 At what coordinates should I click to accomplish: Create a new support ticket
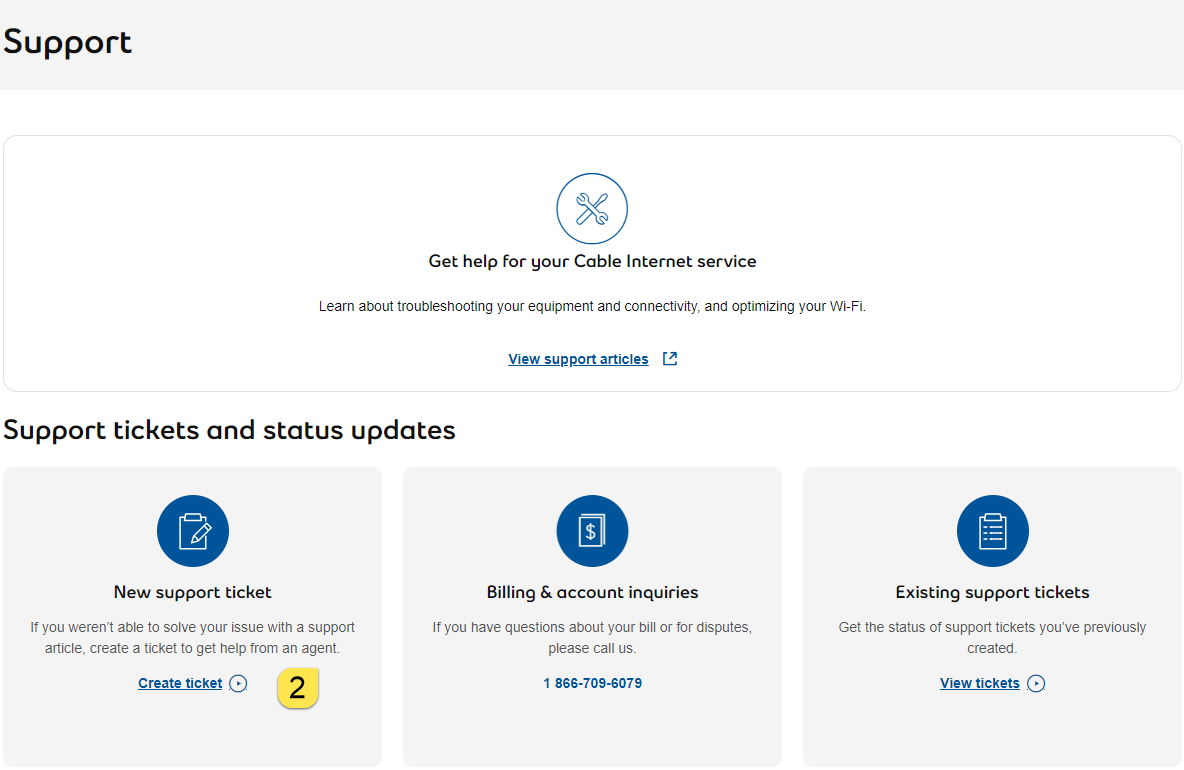pos(180,683)
